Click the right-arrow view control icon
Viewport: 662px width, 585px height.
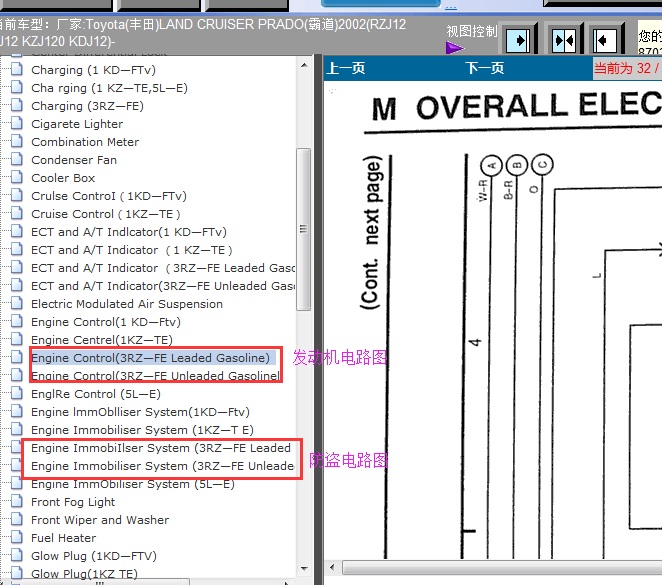pyautogui.click(x=518, y=41)
